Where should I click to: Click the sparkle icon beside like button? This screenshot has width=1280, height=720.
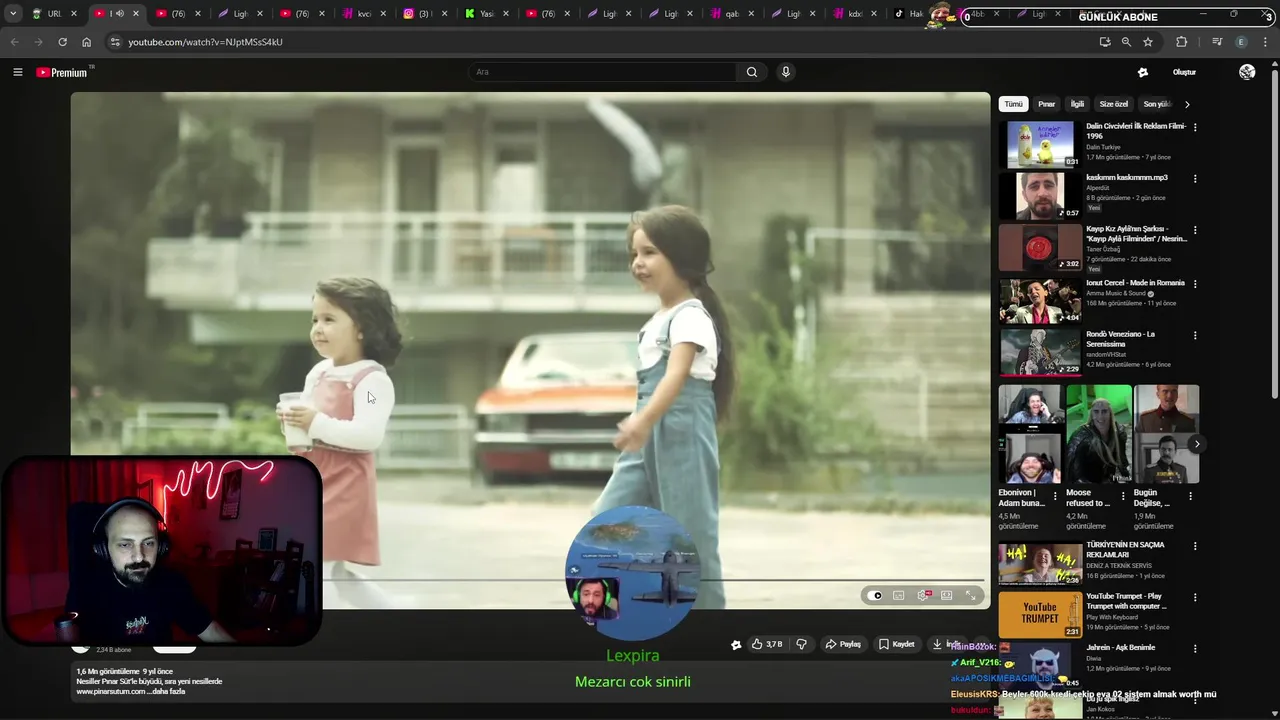pyautogui.click(x=736, y=645)
